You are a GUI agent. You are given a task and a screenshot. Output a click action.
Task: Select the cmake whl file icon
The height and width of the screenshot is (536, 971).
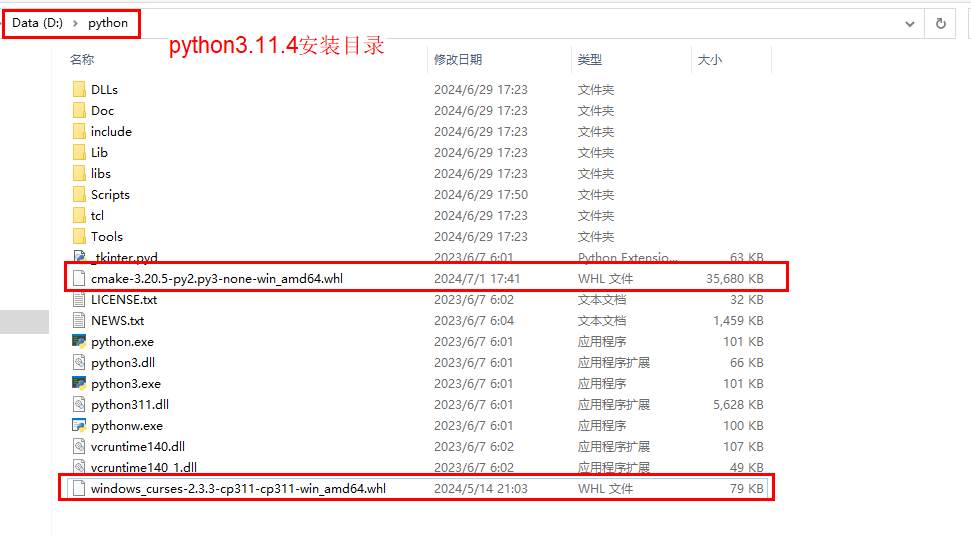coord(80,278)
